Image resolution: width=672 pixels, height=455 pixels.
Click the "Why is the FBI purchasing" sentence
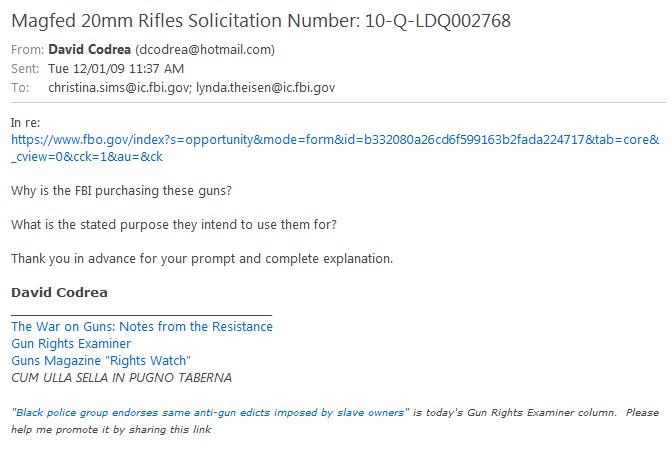(x=113, y=190)
